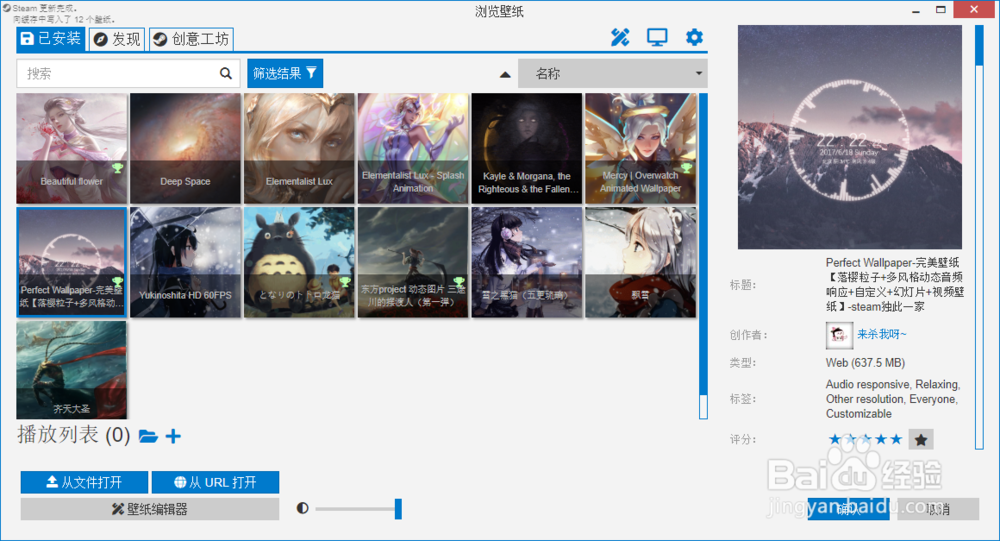Click trophy badge on Beautiful flower thumbnail
This screenshot has width=1000, height=541.
pyautogui.click(x=117, y=168)
